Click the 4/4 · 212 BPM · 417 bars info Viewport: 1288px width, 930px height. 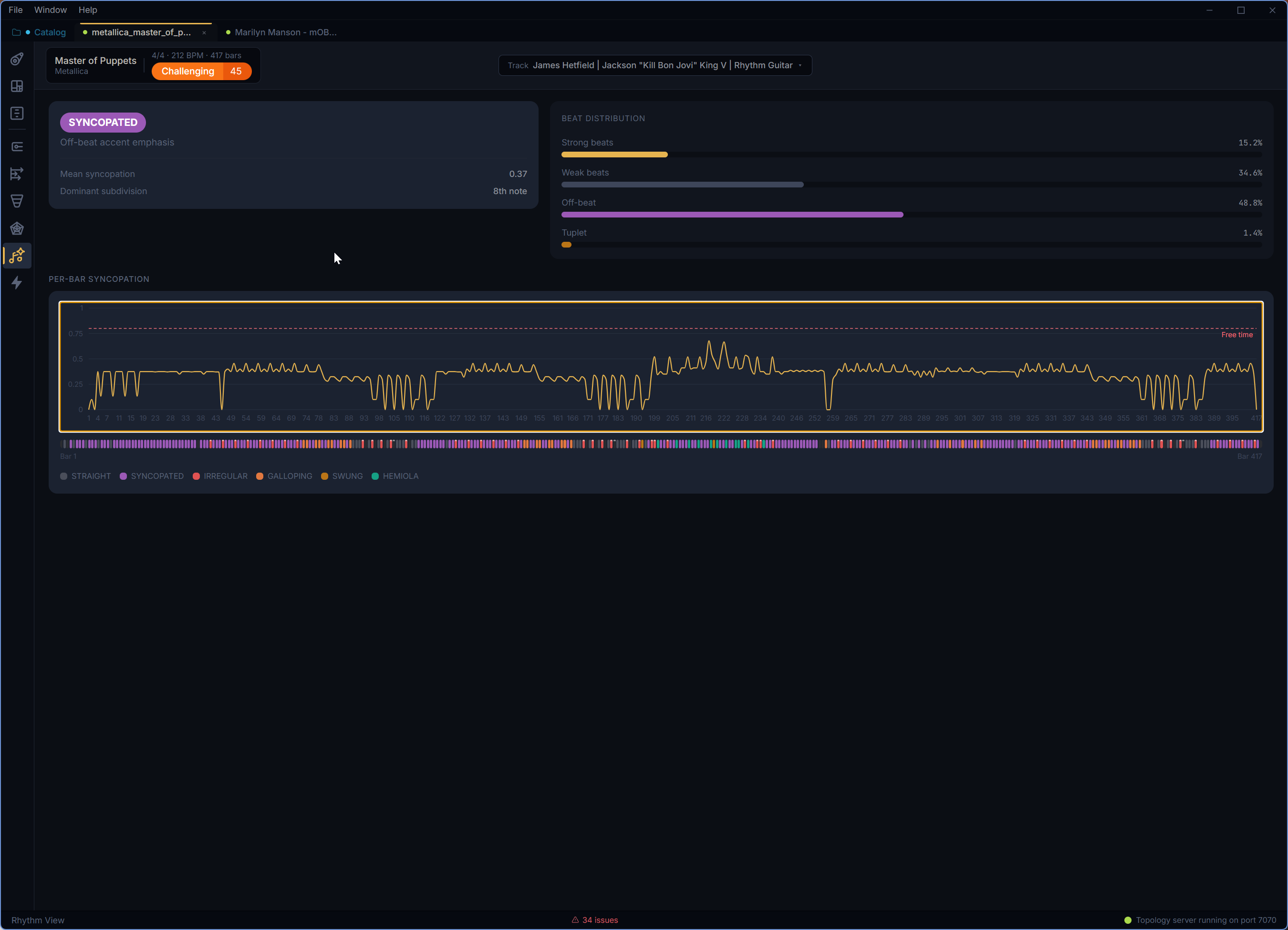197,55
